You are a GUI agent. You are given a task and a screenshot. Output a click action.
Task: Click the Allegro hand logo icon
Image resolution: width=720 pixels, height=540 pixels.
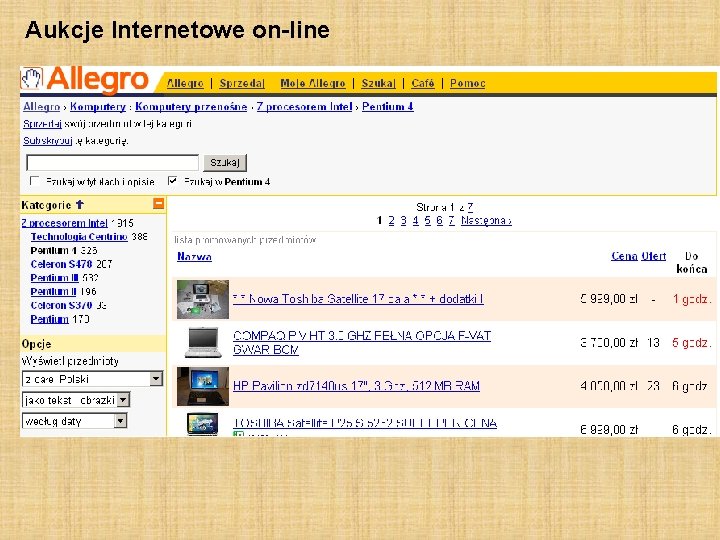[32, 78]
